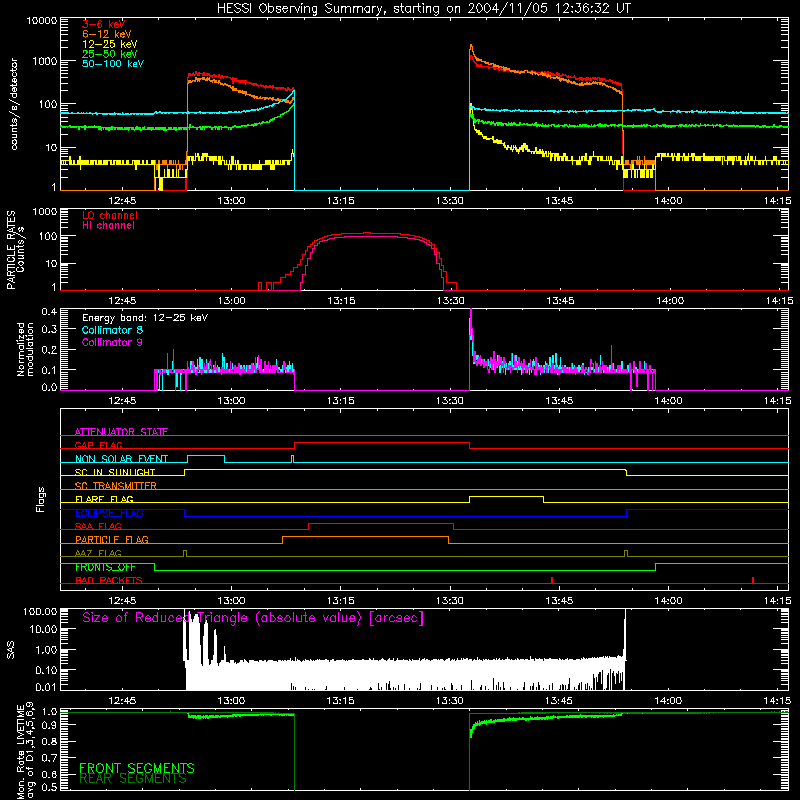The image size is (800, 800).
Task: Click the '10.00' tick on the SAS axis
Action: 43,629
